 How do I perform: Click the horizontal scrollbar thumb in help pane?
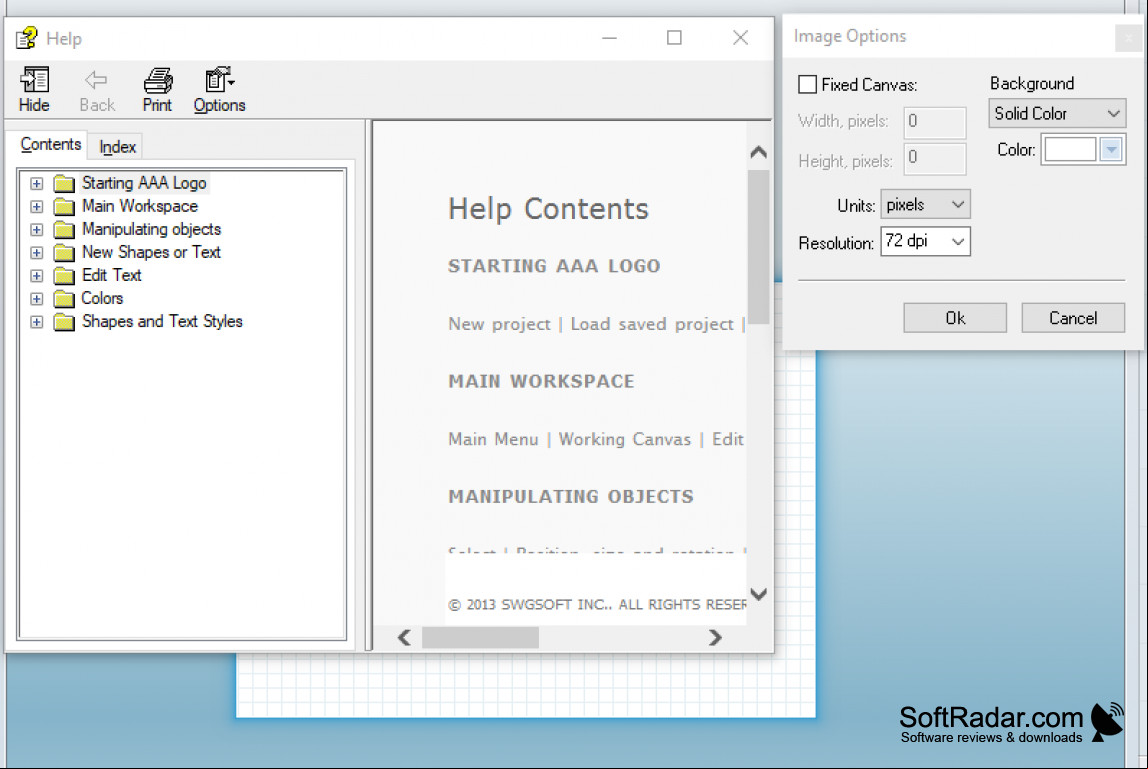coord(480,638)
